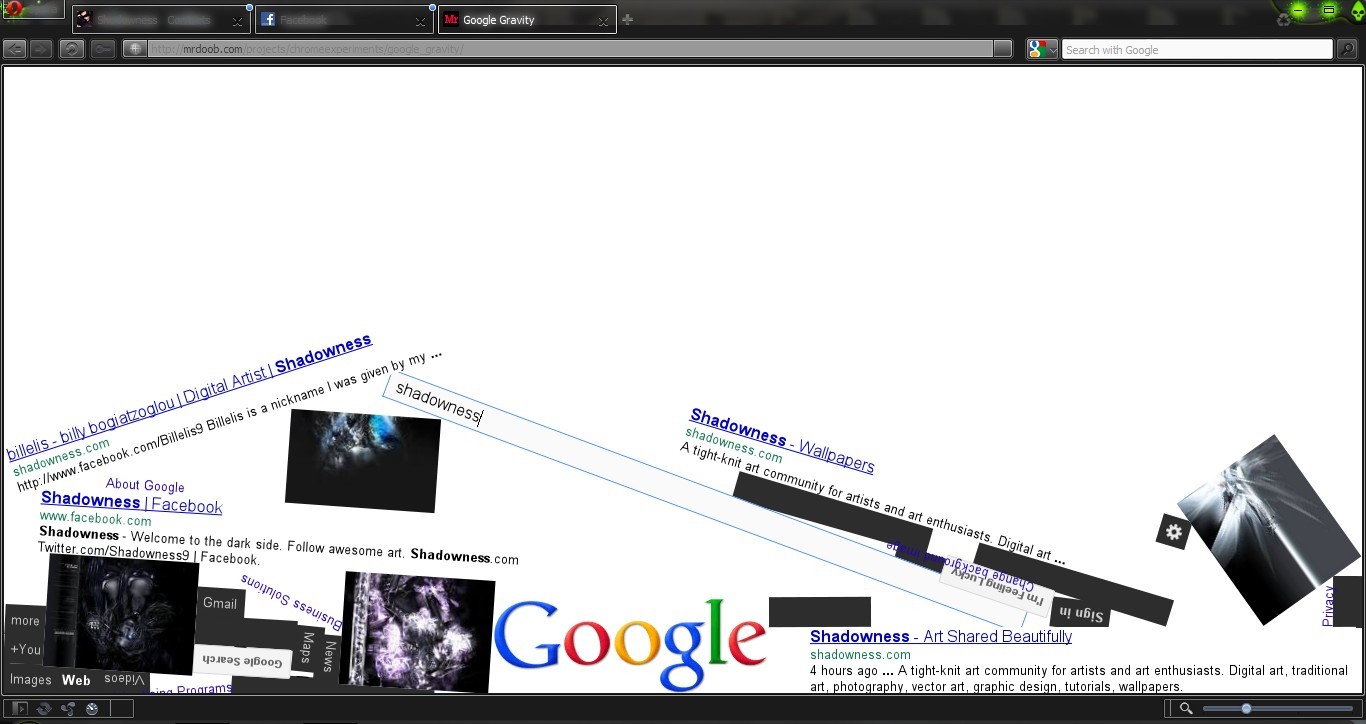Focus the Search with Google field
Screen dimensions: 1366x724
tap(1197, 49)
